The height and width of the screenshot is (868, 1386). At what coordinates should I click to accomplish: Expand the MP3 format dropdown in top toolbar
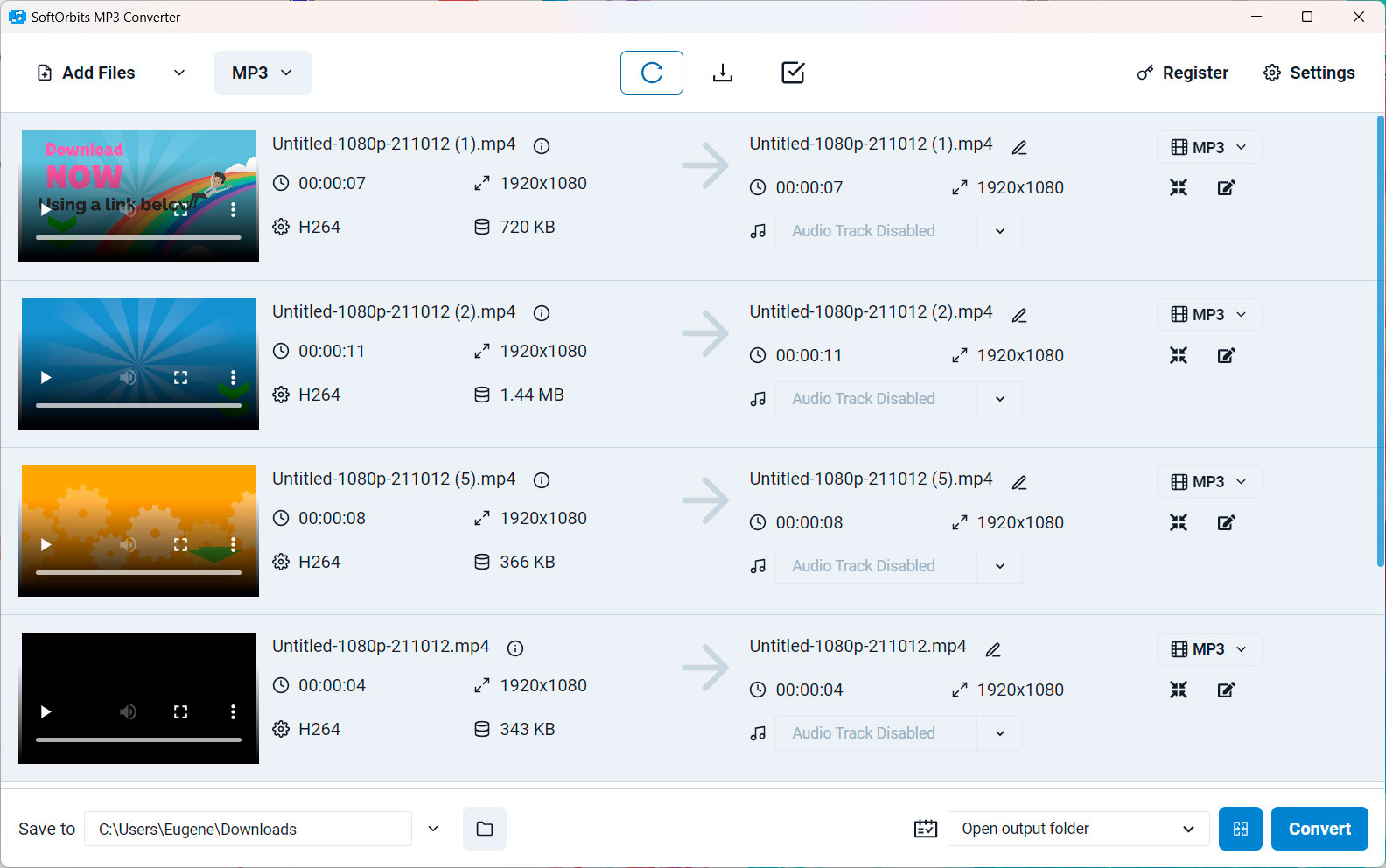(x=262, y=73)
